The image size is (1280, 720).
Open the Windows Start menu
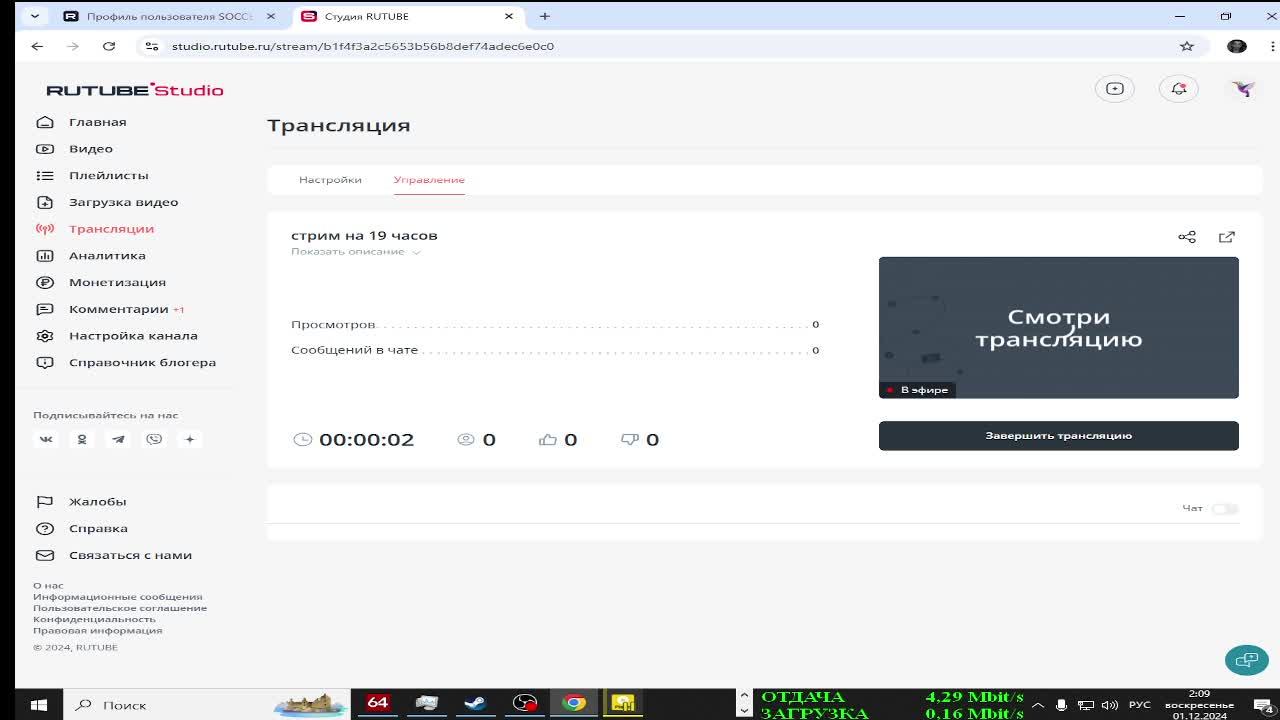tap(38, 705)
